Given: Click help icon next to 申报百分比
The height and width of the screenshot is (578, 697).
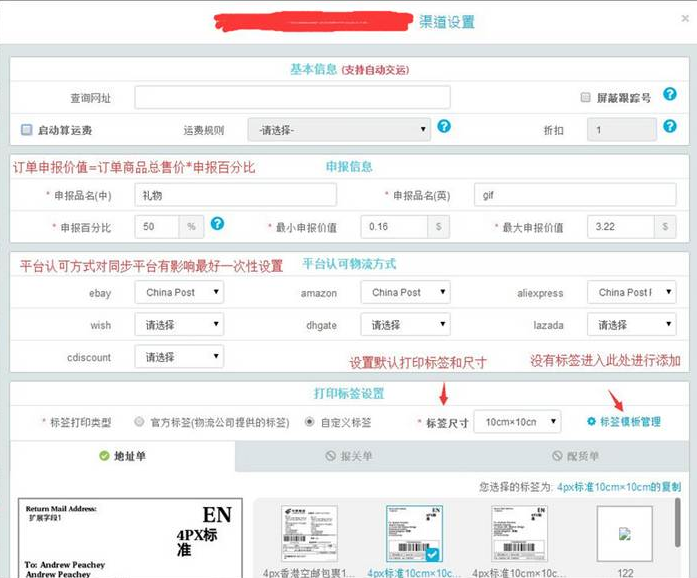Looking at the screenshot, I should tap(216, 224).
